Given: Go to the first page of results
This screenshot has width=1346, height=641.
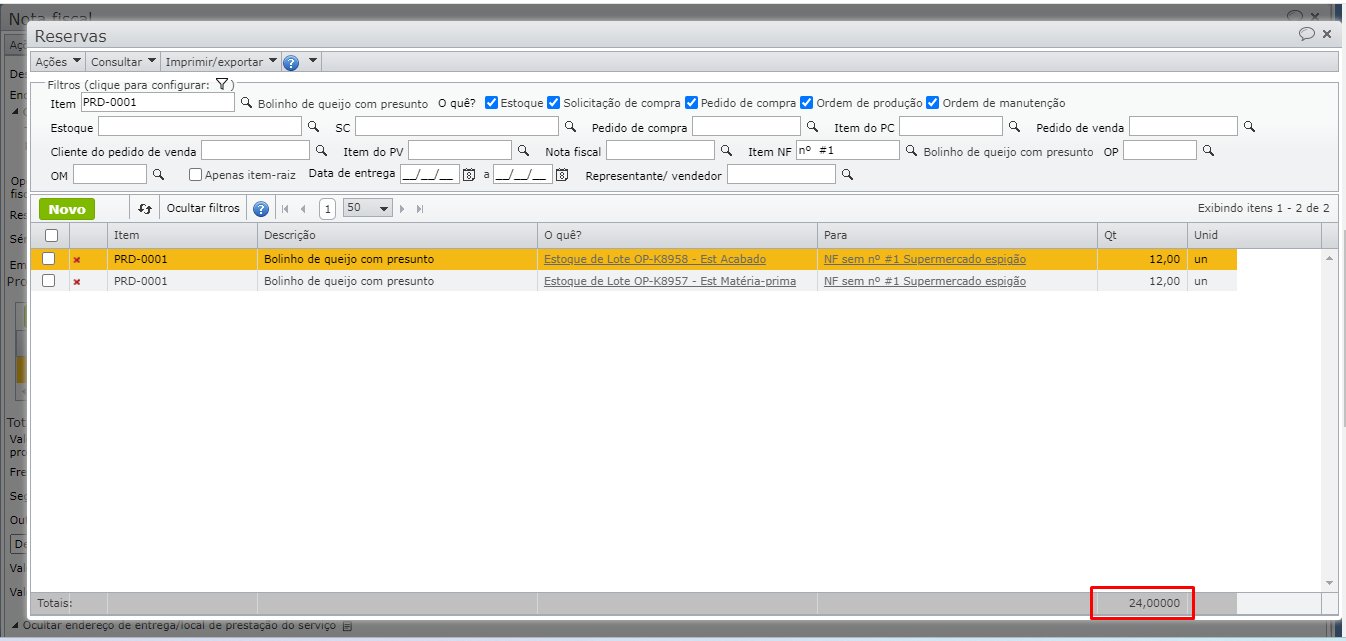Looking at the screenshot, I should [x=285, y=209].
